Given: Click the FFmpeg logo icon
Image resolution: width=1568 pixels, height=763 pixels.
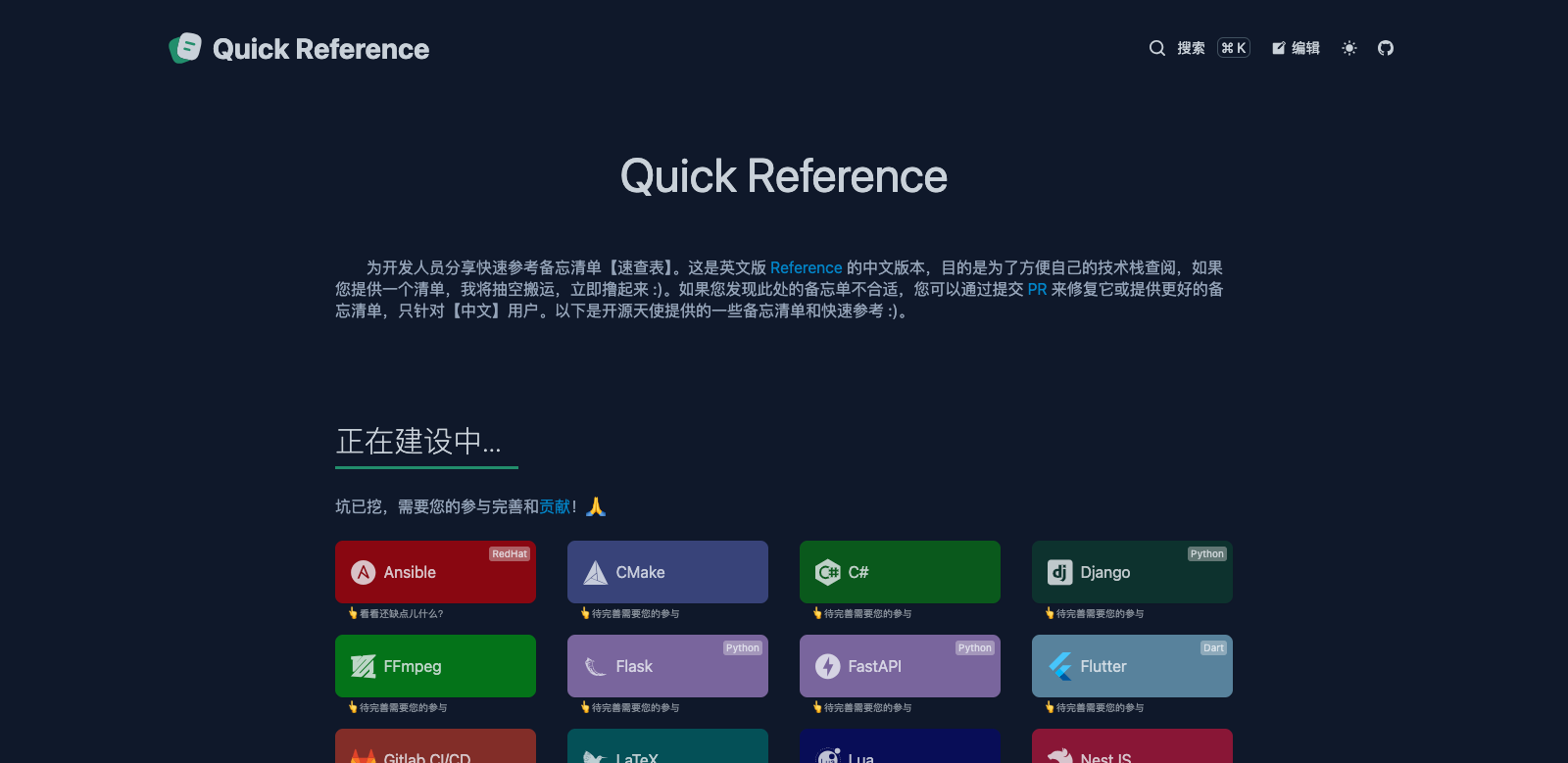Looking at the screenshot, I should (x=364, y=666).
